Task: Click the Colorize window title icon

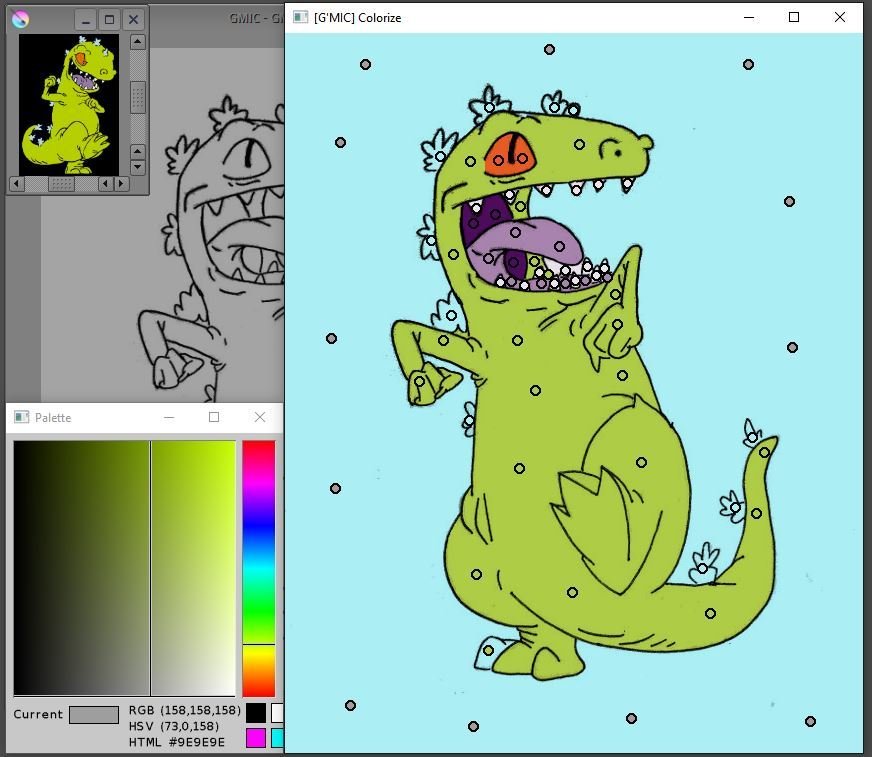Action: click(300, 17)
